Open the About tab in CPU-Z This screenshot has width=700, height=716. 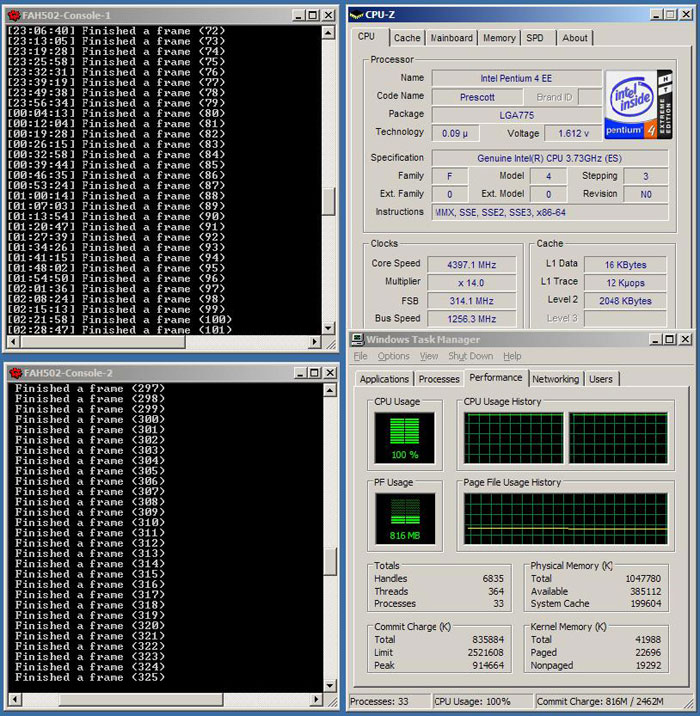[574, 38]
